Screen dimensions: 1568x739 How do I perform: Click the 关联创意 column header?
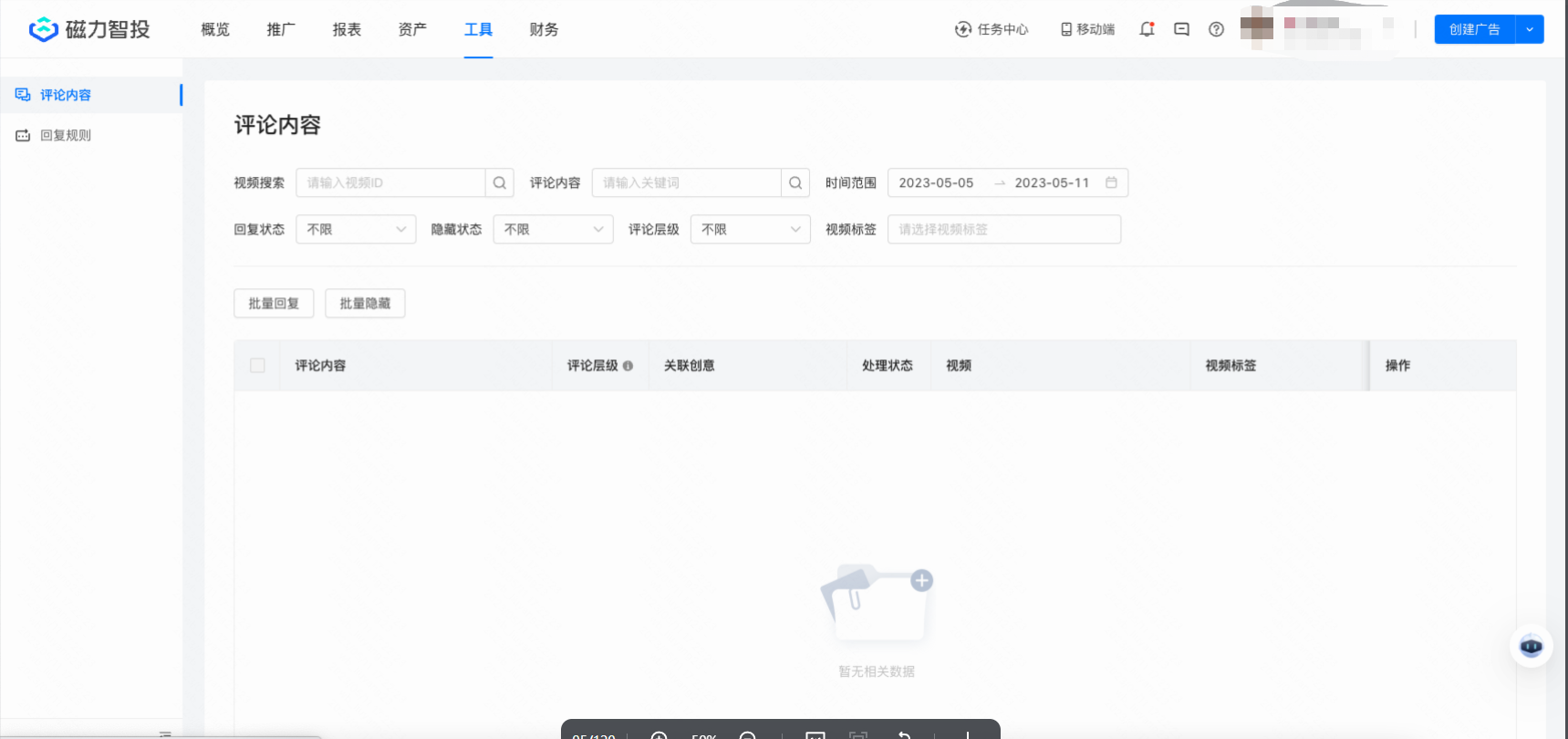point(689,365)
